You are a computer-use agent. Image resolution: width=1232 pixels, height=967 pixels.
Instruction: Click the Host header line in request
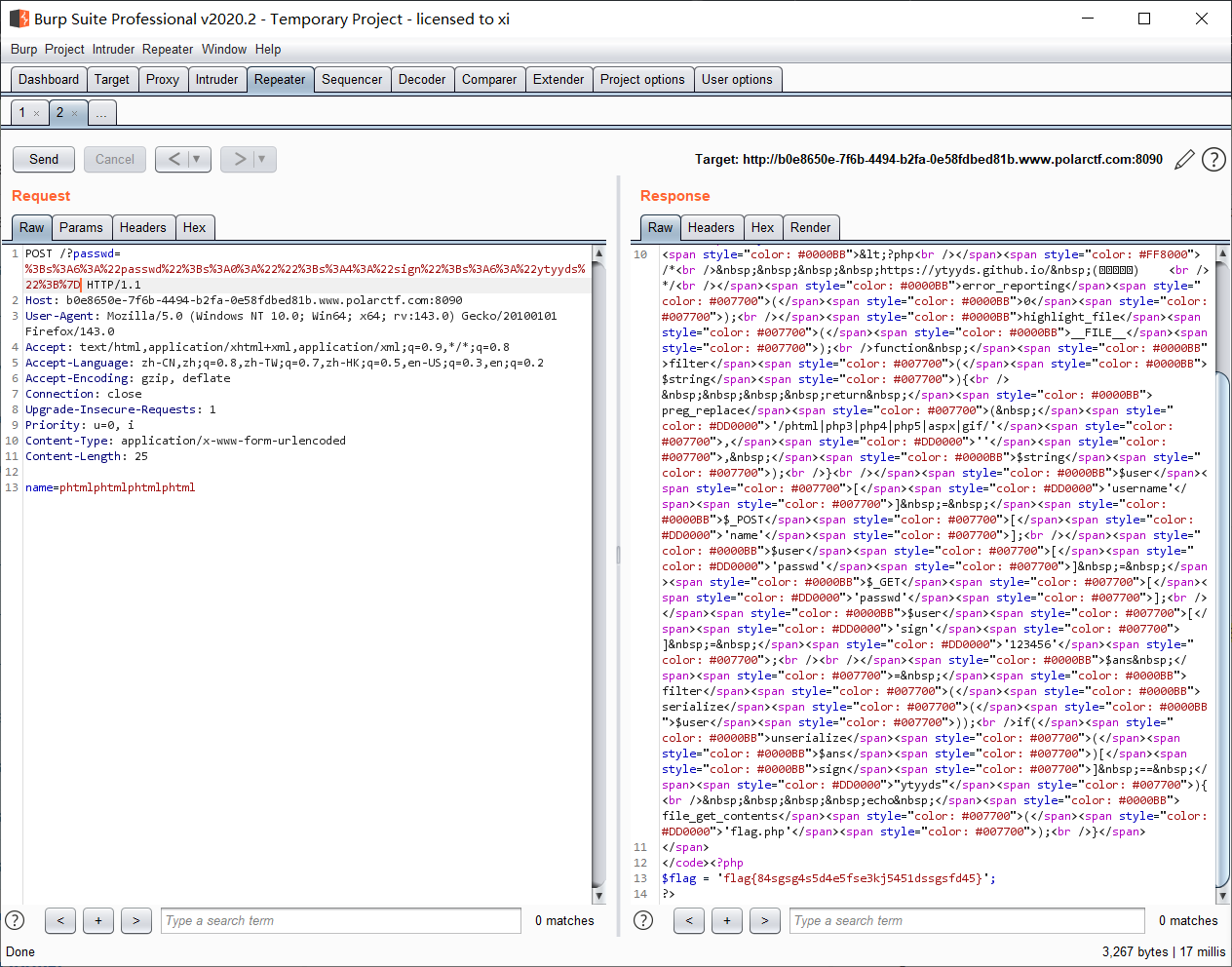(x=244, y=300)
